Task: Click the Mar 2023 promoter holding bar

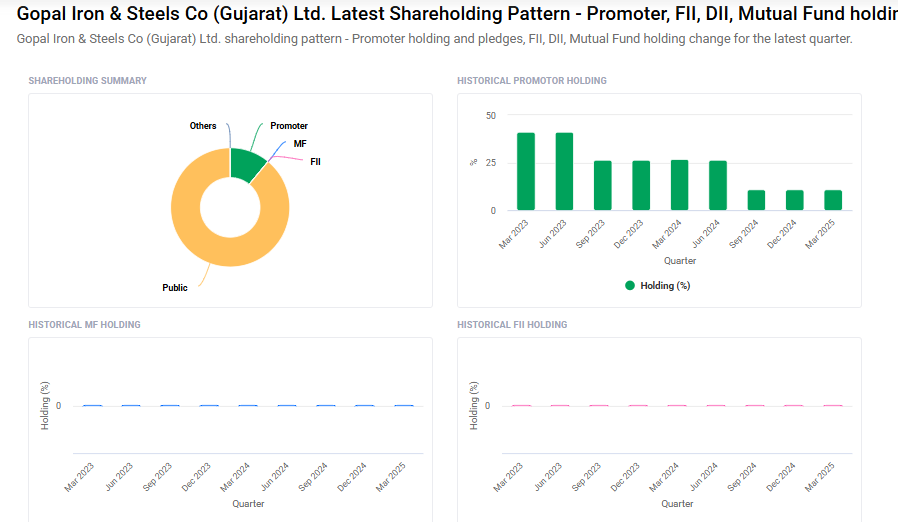Action: [x=526, y=171]
